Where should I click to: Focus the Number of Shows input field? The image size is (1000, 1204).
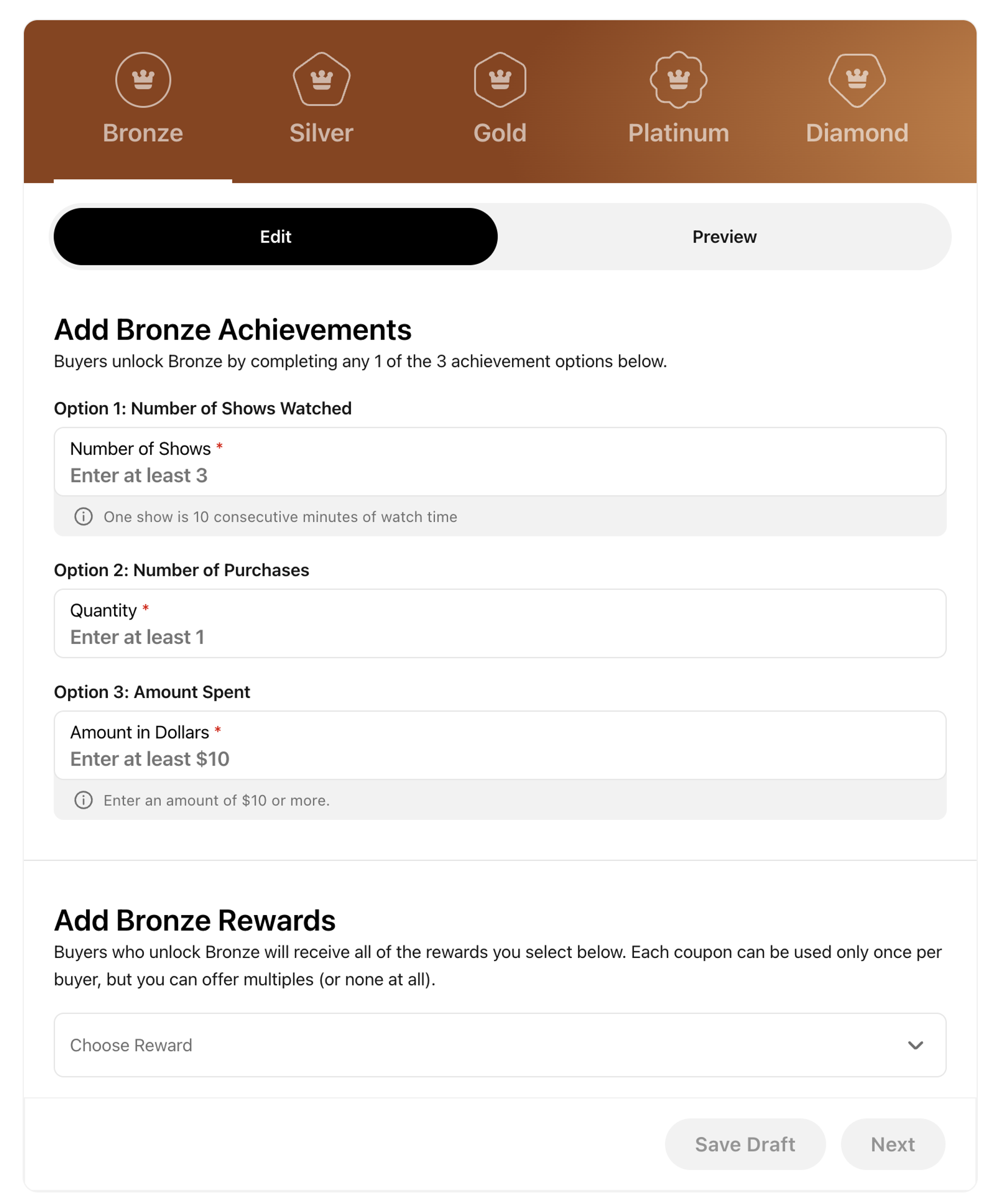499,474
